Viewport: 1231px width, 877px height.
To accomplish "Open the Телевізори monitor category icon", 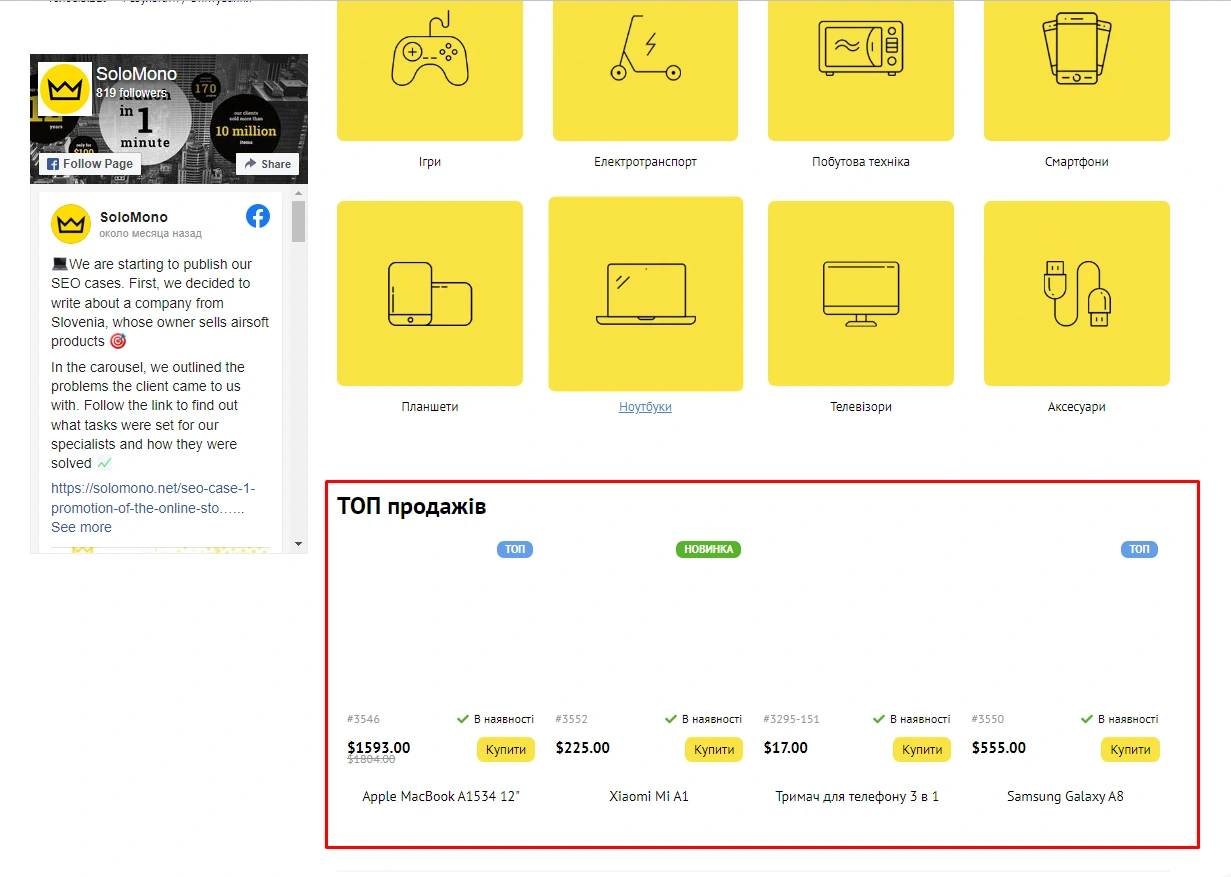I will tap(860, 293).
